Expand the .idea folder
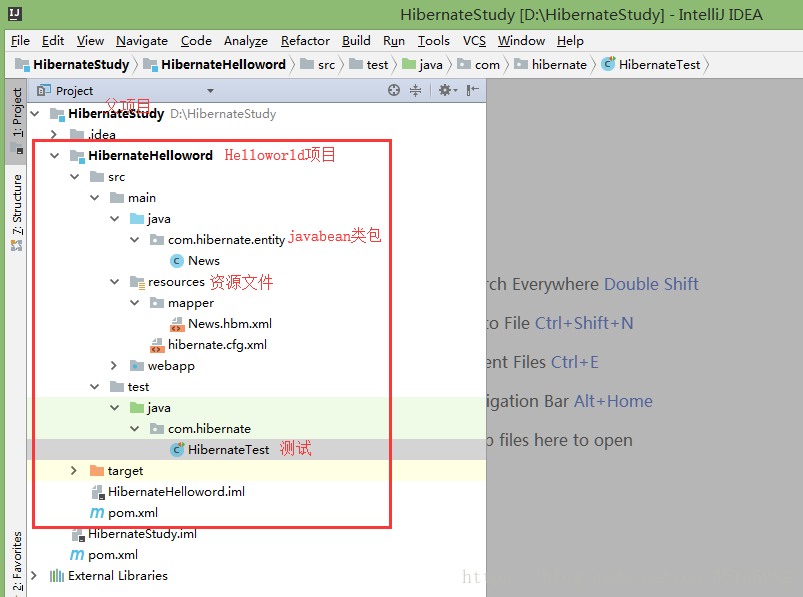Viewport: 803px width, 597px height. click(54, 134)
